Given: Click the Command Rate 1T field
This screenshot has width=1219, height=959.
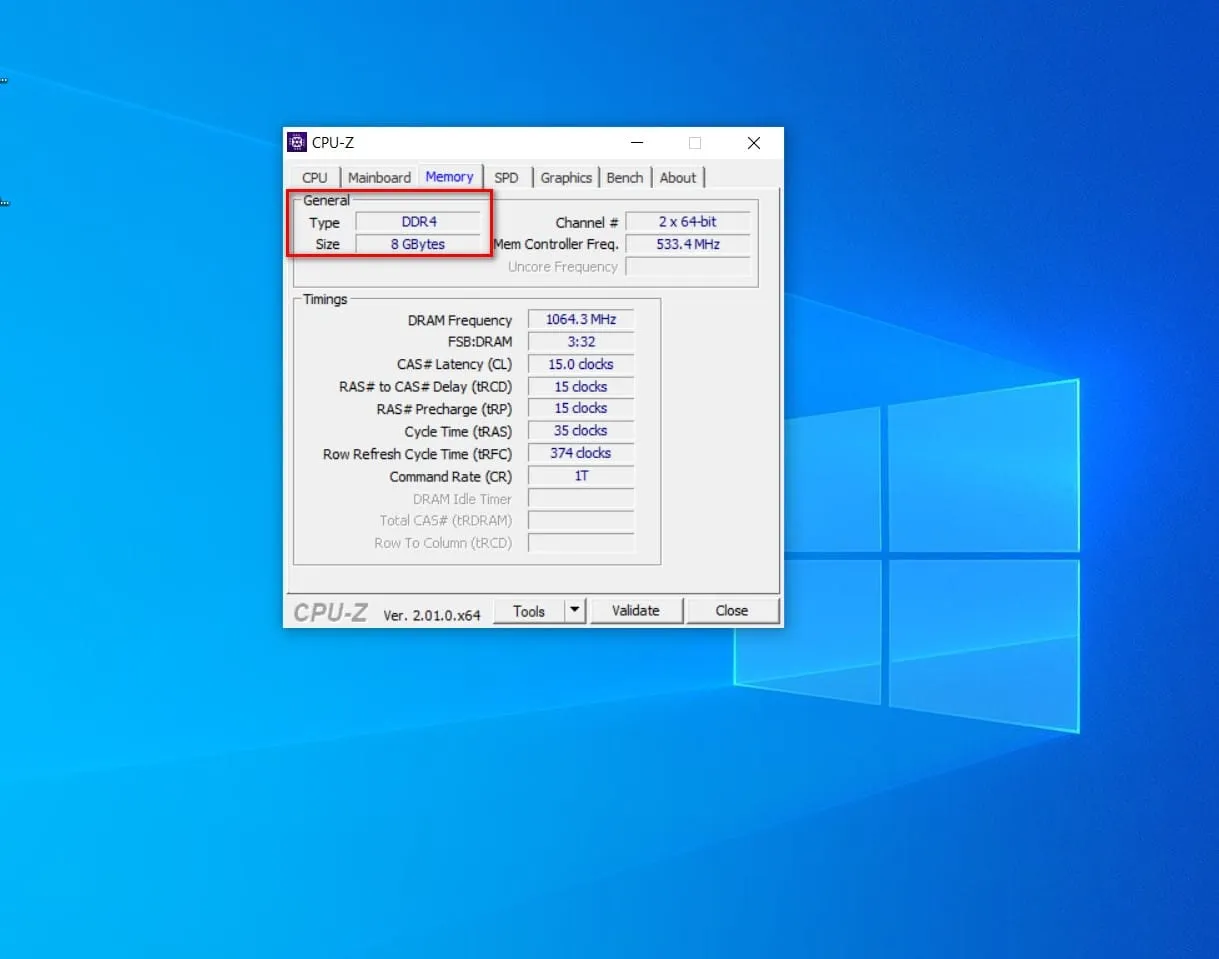Looking at the screenshot, I should pyautogui.click(x=581, y=476).
